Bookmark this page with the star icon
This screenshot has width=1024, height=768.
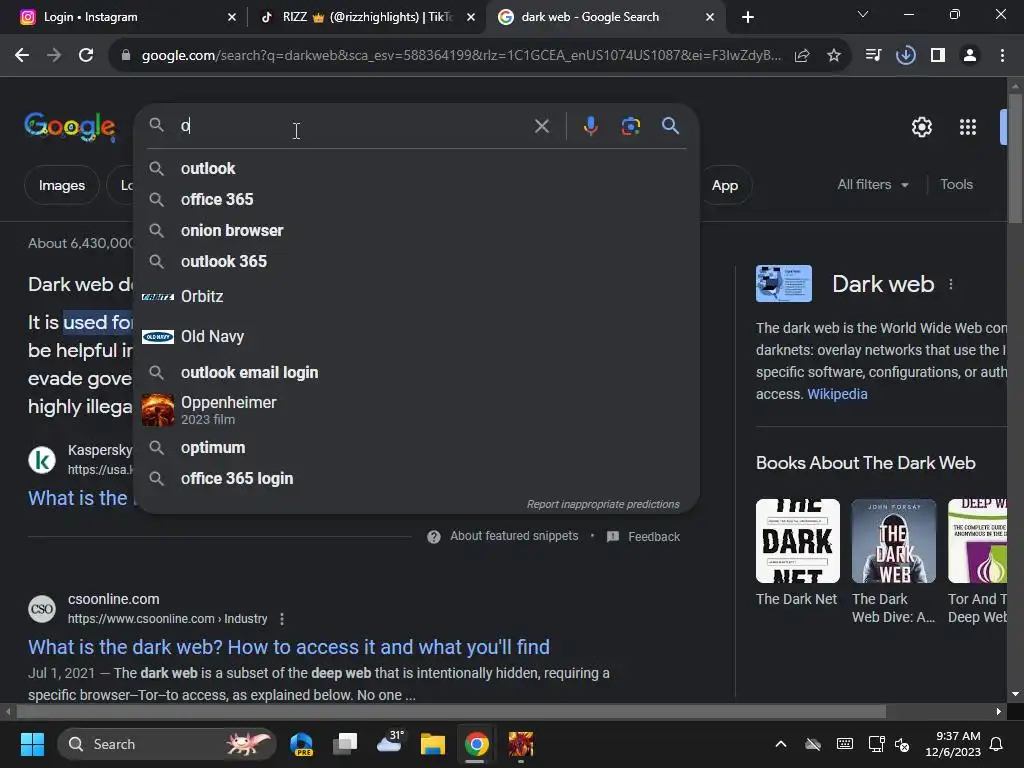tap(834, 56)
